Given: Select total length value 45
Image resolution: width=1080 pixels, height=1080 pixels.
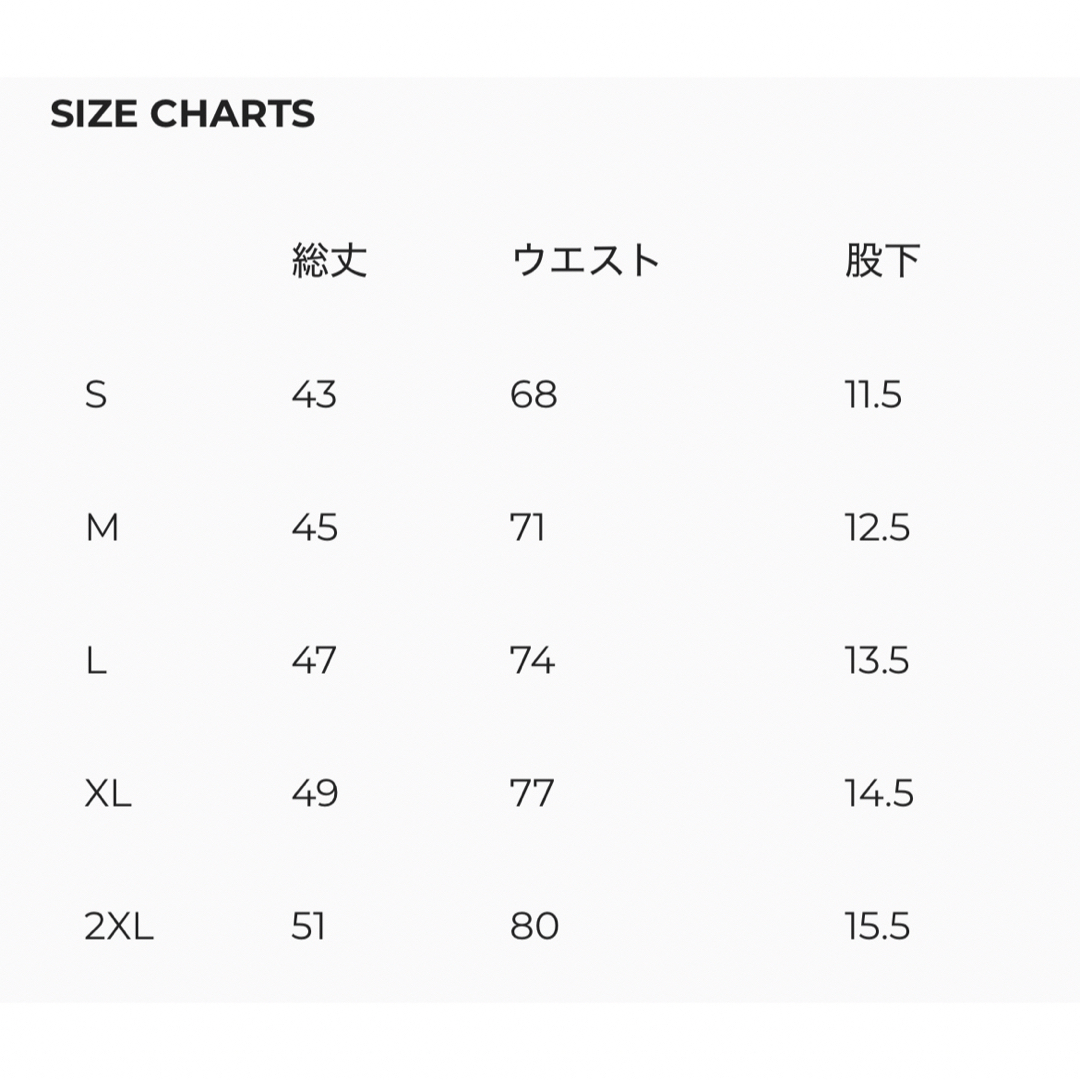Looking at the screenshot, I should coord(314,528).
